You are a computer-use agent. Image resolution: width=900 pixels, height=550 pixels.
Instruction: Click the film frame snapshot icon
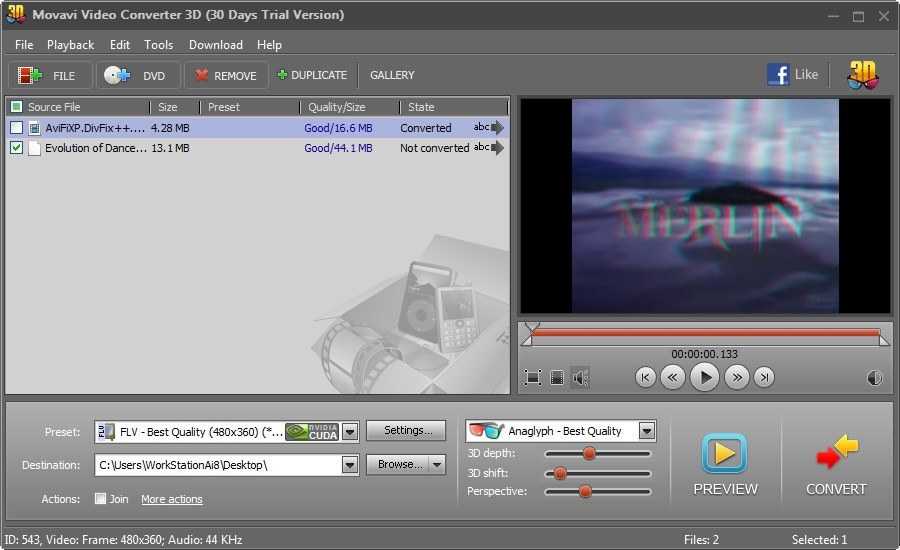557,377
